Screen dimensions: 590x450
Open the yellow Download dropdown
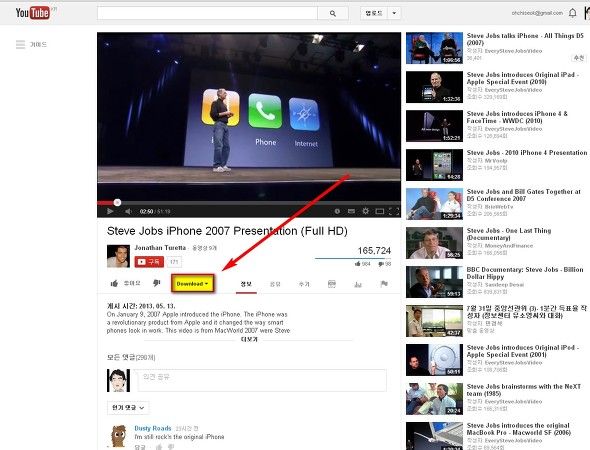click(x=193, y=284)
